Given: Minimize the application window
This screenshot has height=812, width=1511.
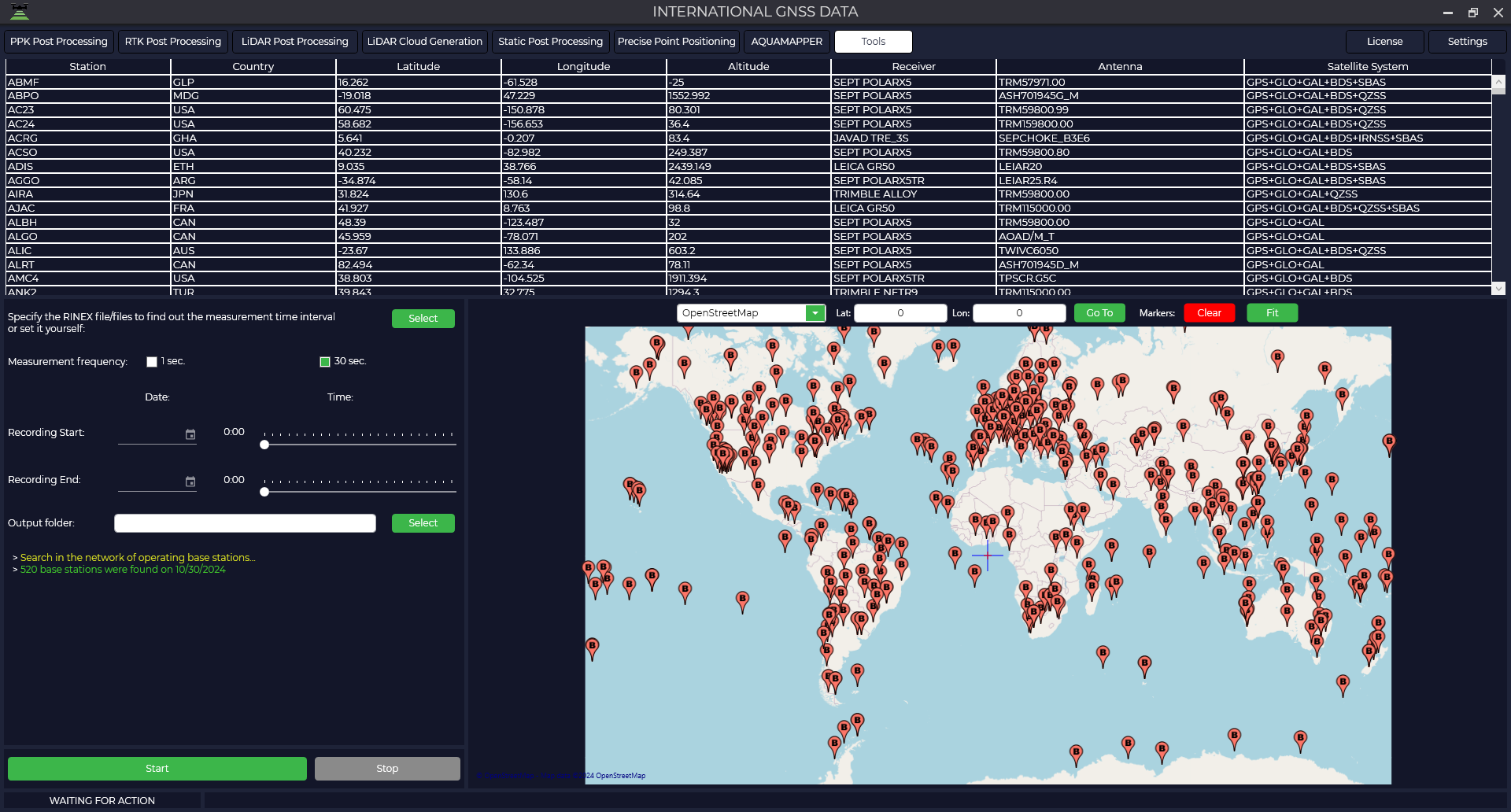Looking at the screenshot, I should coord(1447,13).
